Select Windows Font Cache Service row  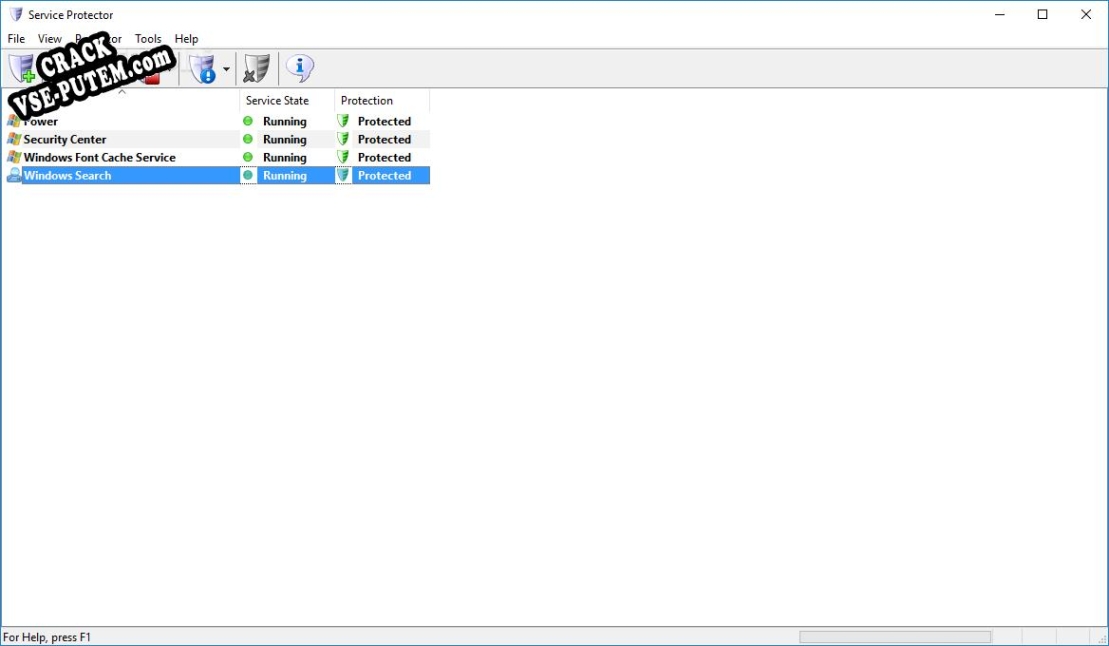pyautogui.click(x=217, y=157)
